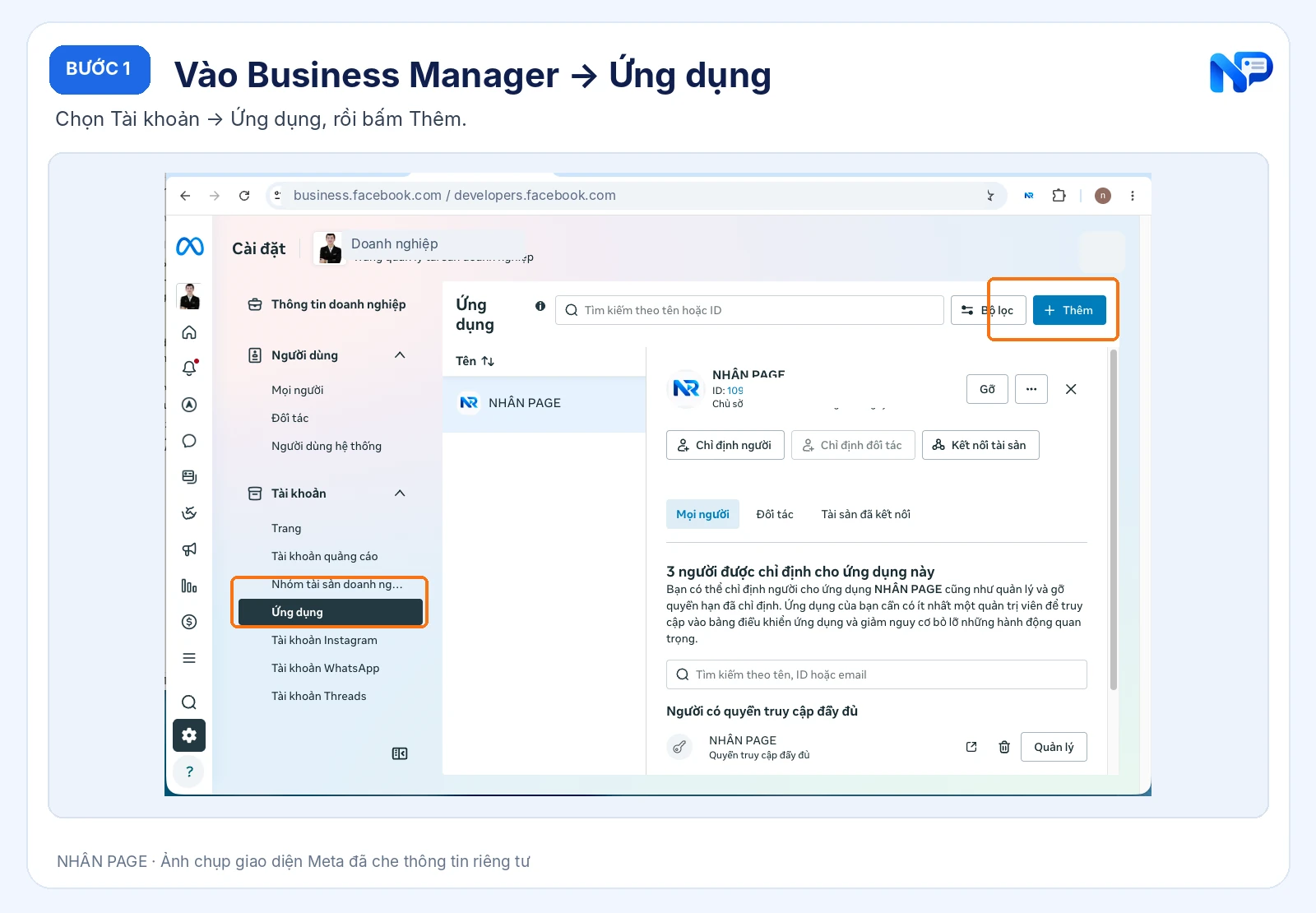Click the site info icon in address bar
Screen dimensions: 1316x913
pos(277,195)
